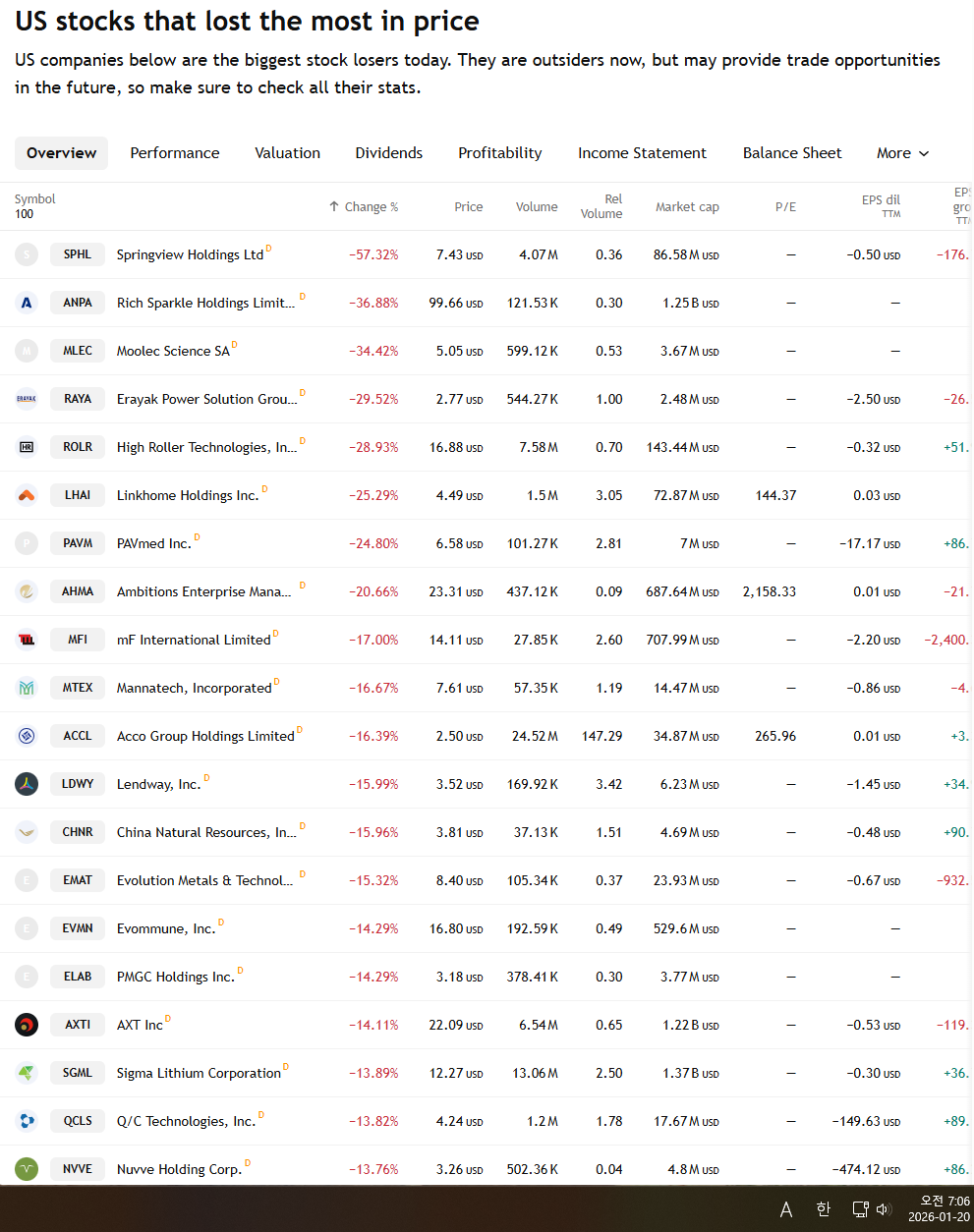
Task: Sort by the P/E column header
Action: tap(785, 207)
